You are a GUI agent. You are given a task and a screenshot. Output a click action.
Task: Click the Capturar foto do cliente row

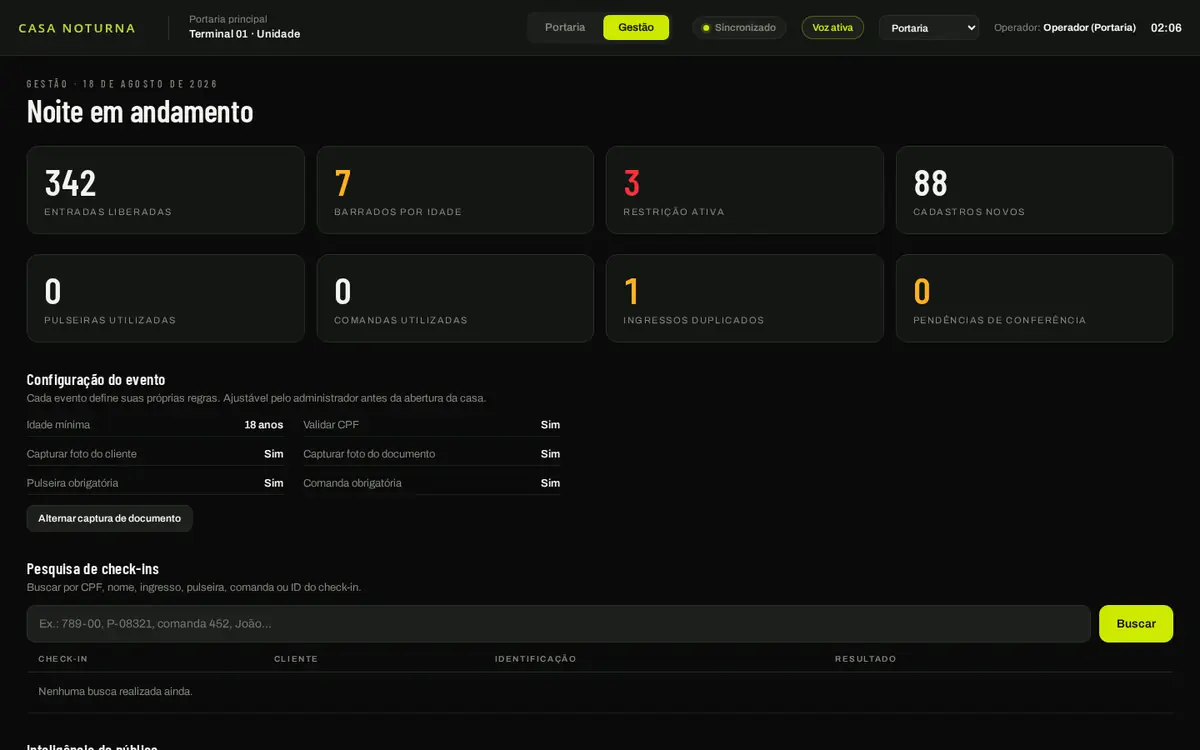coord(155,454)
